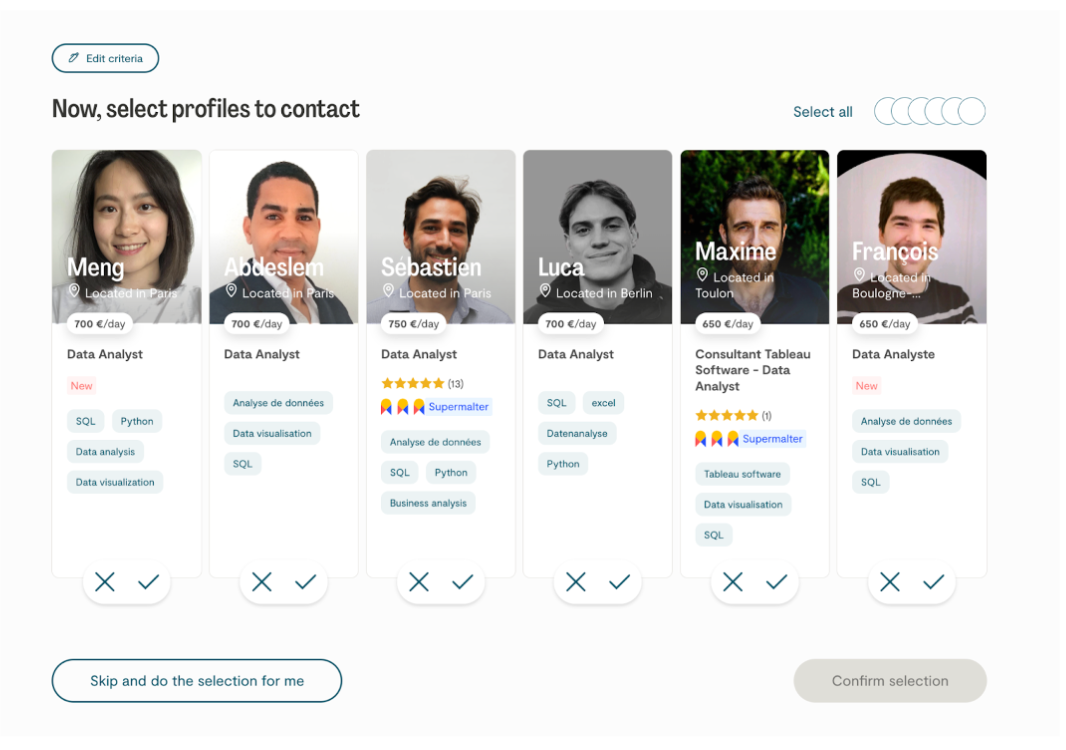Viewport: 1066px width, 750px height.
Task: Accept Abdeslem's profile with the checkmark
Action: pos(306,582)
